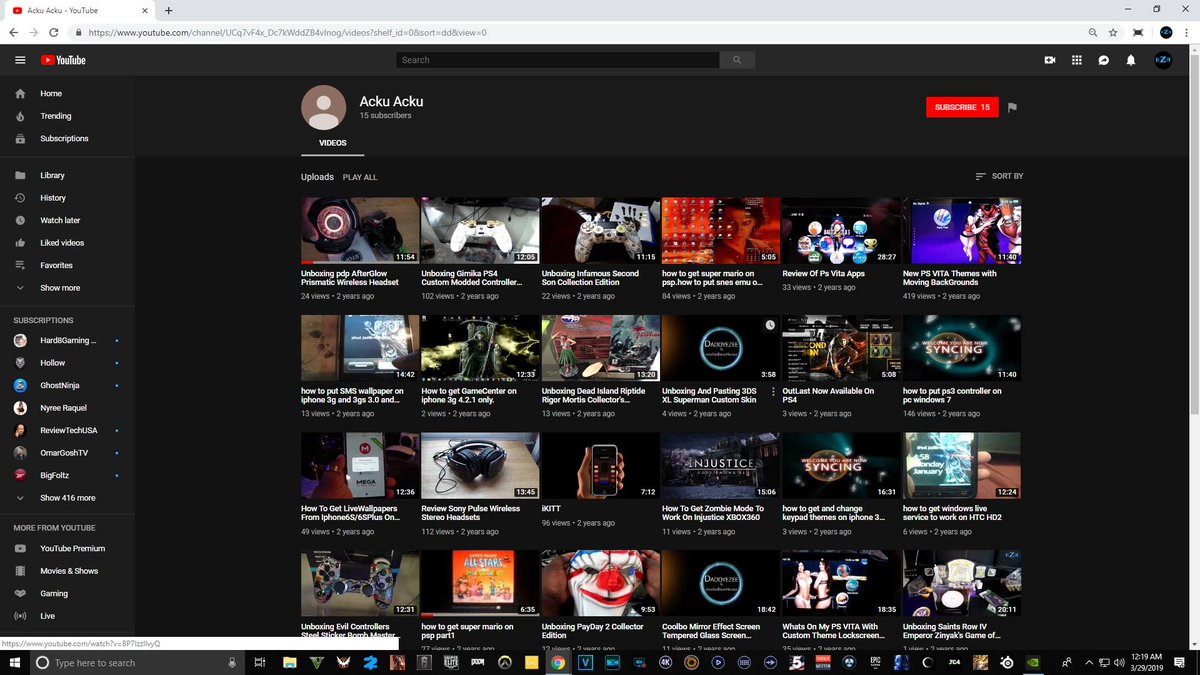1200x675 pixels.
Task: Open the three-dot menu on Superman Skin video
Action: click(x=773, y=392)
